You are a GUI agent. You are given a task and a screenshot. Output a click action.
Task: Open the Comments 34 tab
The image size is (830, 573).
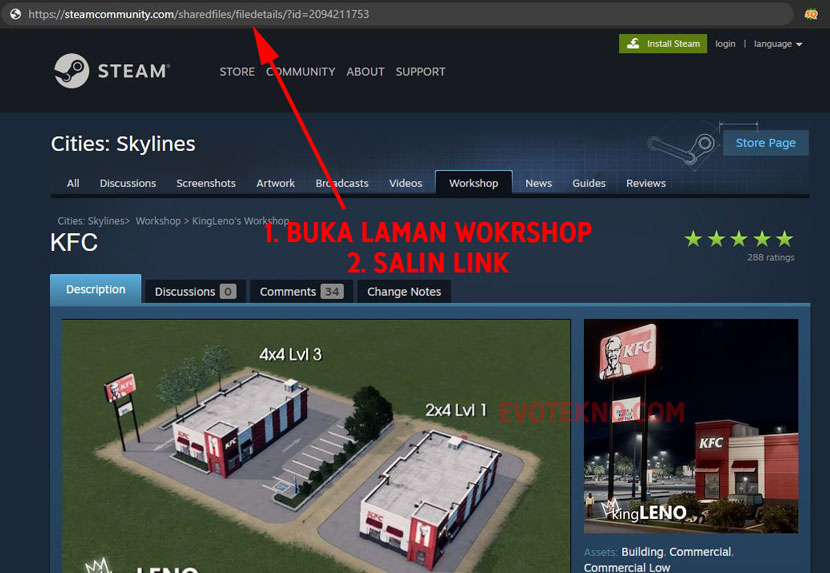pos(301,292)
